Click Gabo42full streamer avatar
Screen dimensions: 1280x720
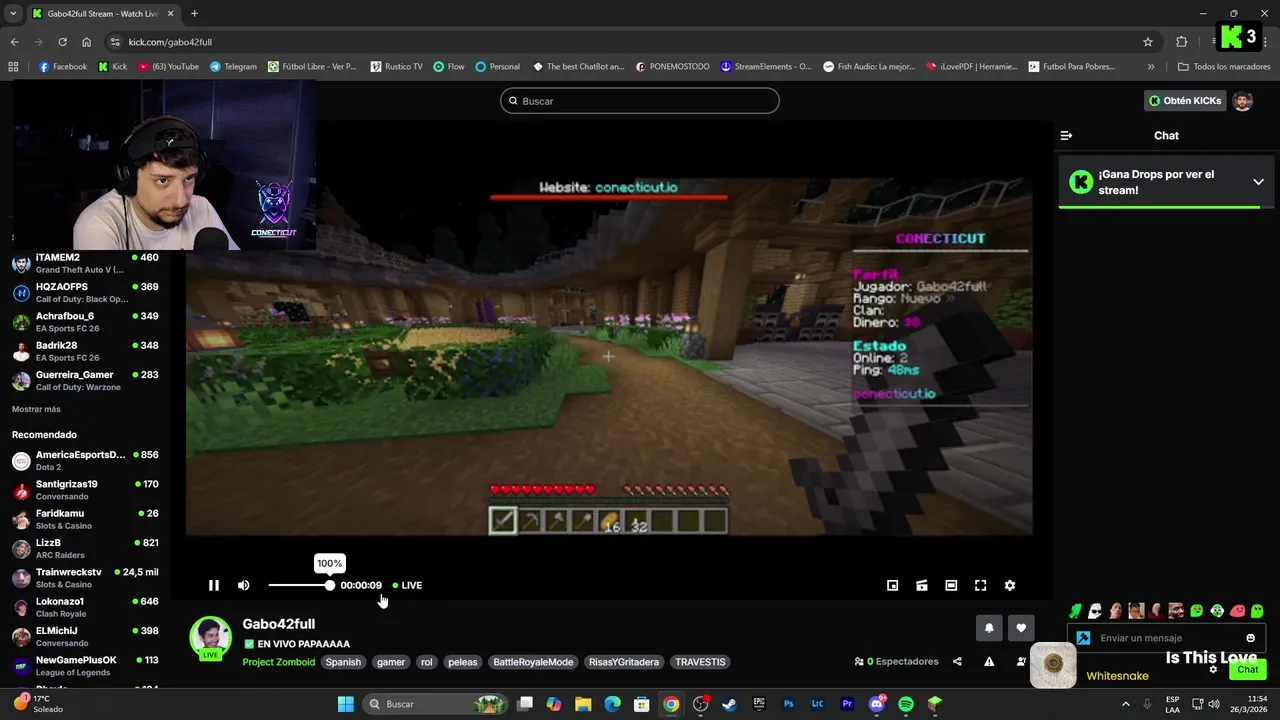pos(211,637)
